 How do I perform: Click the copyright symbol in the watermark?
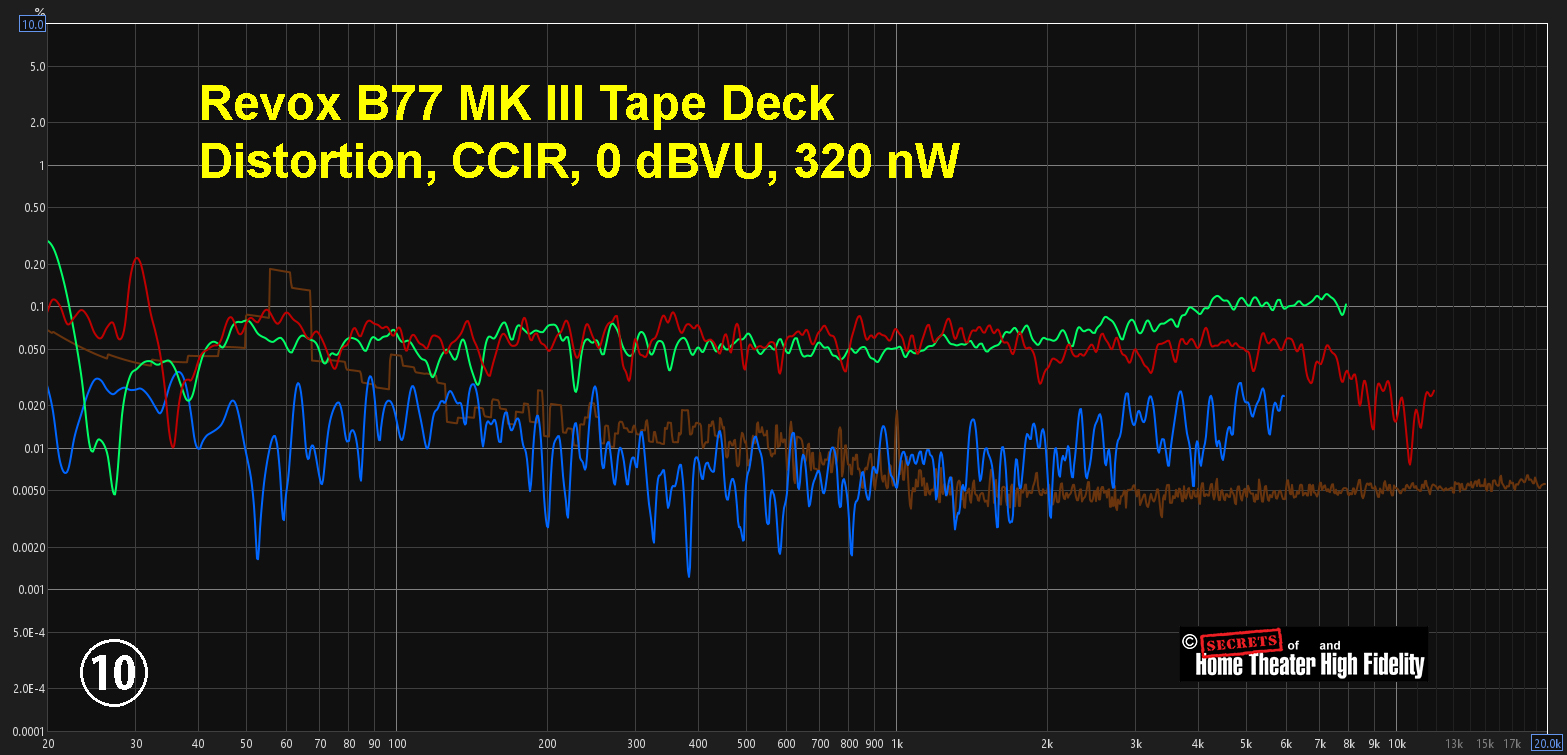coord(1189,642)
